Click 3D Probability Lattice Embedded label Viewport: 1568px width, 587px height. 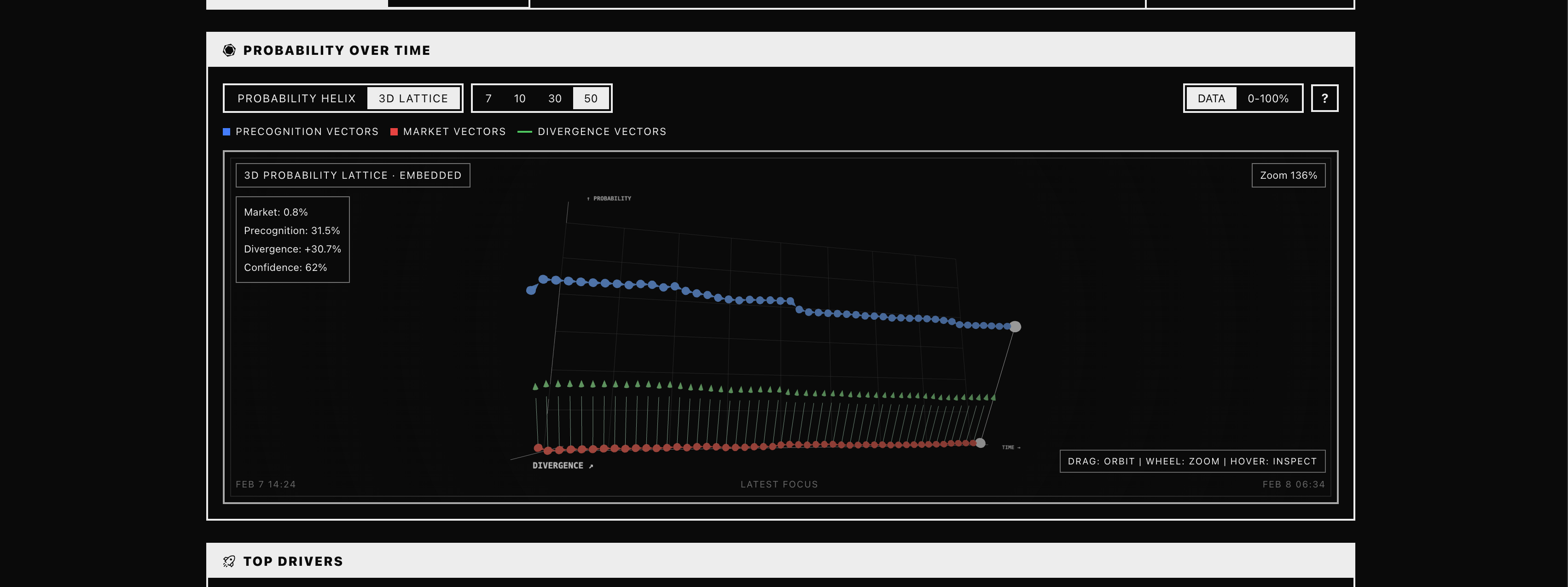tap(353, 176)
